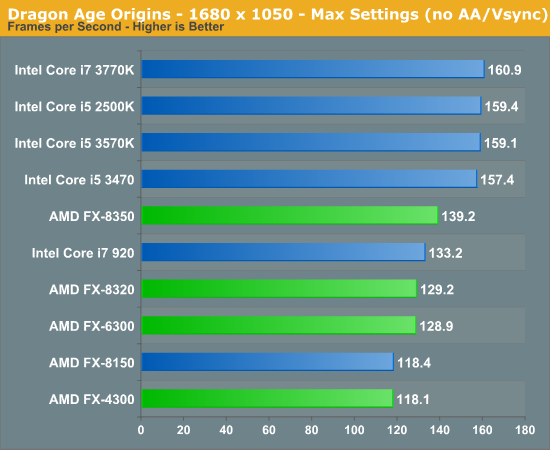The width and height of the screenshot is (550, 450).
Task: Click the value 159.1
Action: tap(501, 143)
